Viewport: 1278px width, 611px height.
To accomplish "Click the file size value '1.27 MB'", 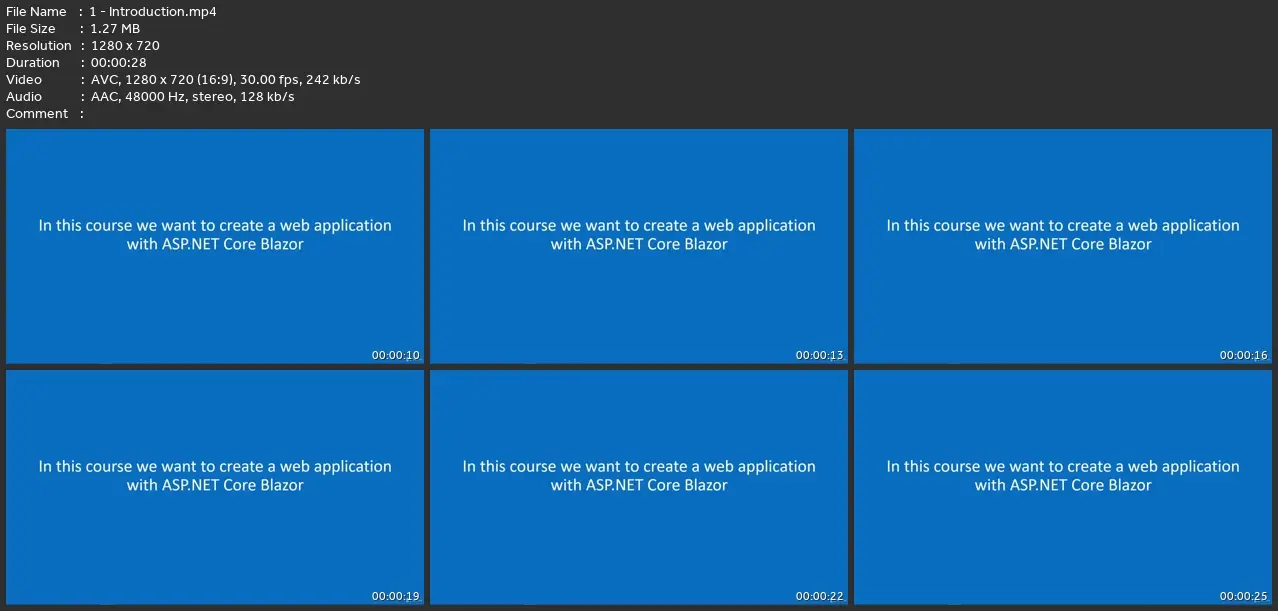I will pyautogui.click(x=115, y=29).
